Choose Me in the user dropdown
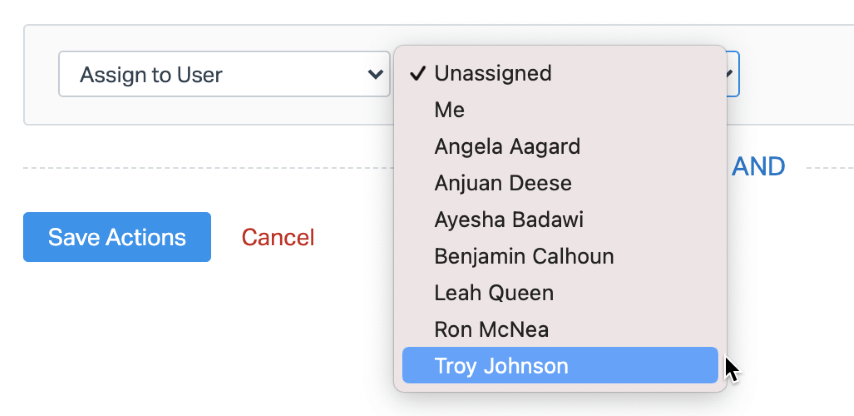 point(450,110)
